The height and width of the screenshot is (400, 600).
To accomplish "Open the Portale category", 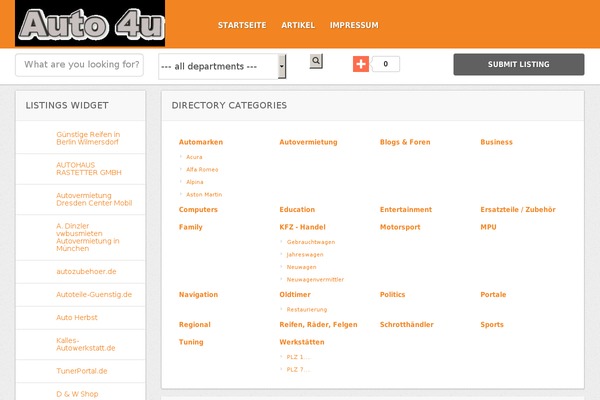I will click(x=493, y=294).
